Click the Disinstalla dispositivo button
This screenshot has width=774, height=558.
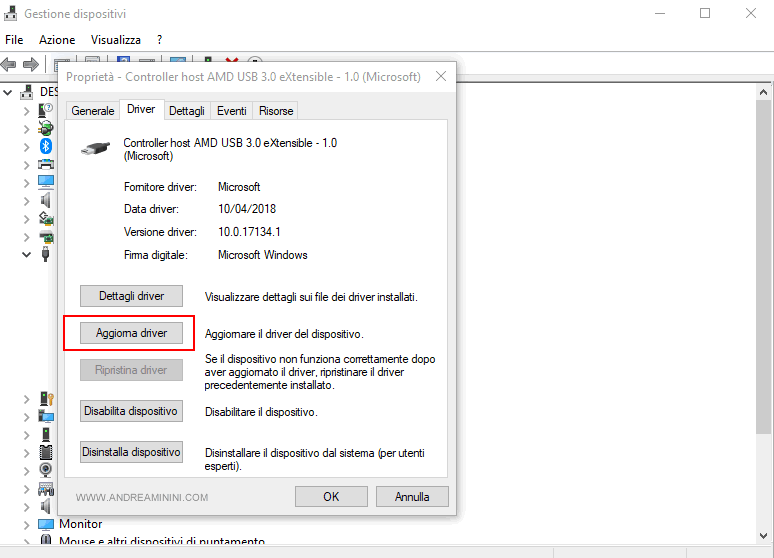coord(131,452)
